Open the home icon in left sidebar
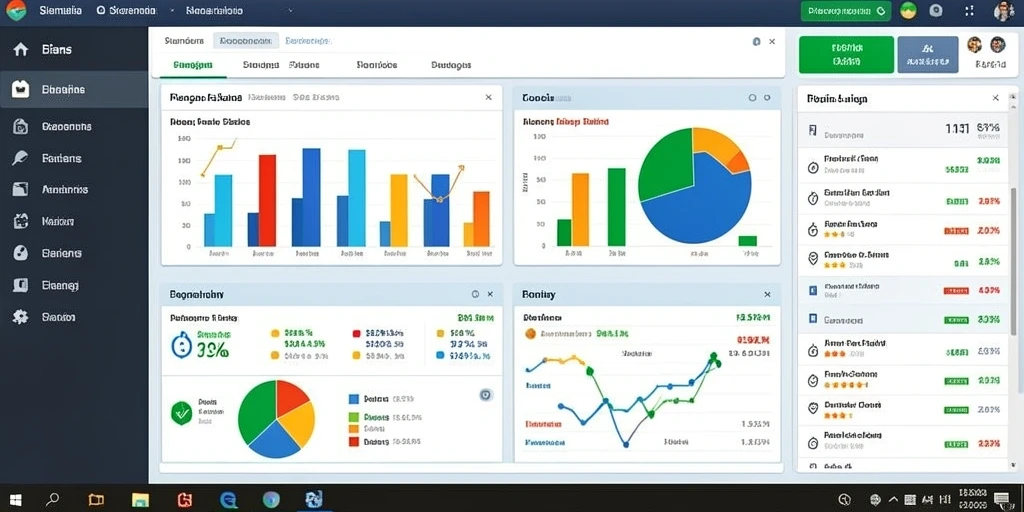 tap(21, 50)
